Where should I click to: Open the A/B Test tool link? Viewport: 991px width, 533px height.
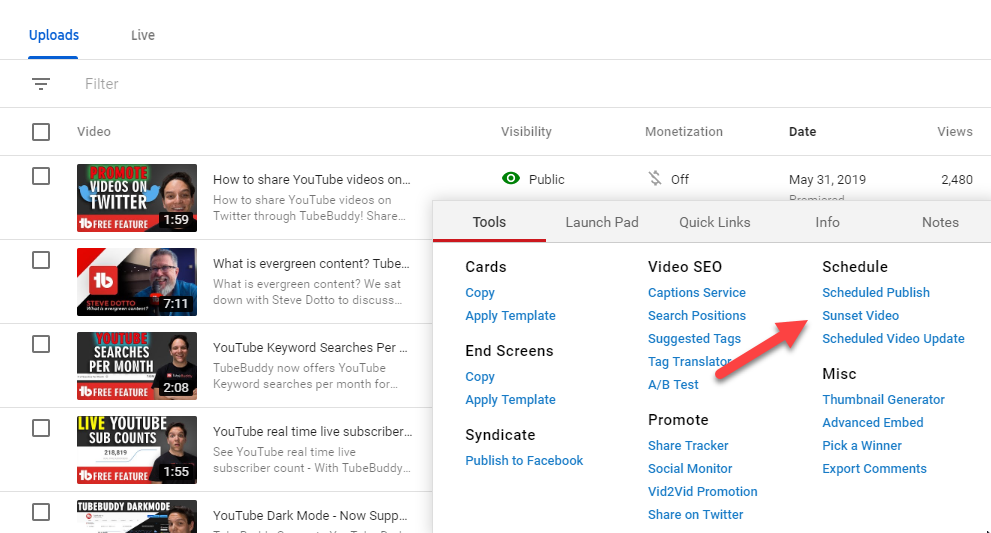[x=673, y=384]
